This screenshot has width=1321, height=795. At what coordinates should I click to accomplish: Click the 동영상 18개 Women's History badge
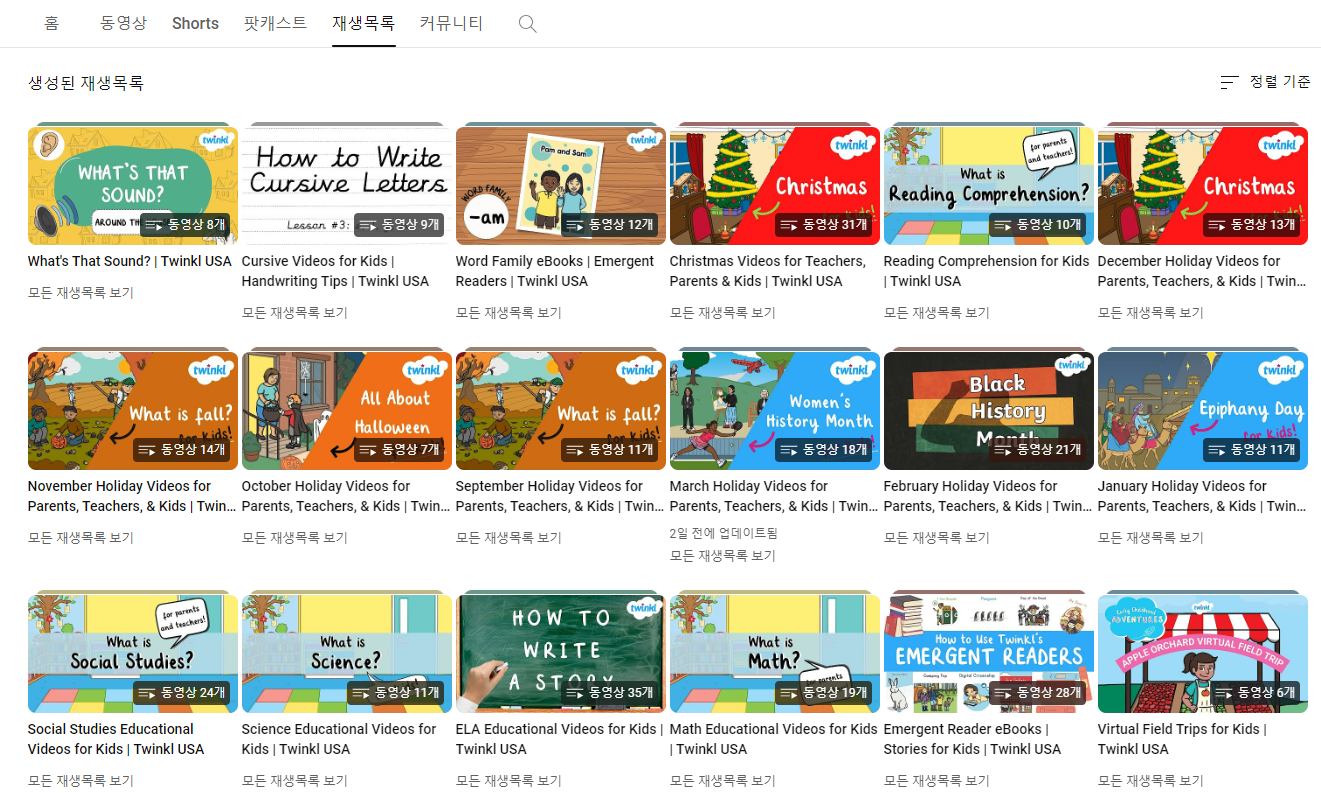(x=824, y=450)
